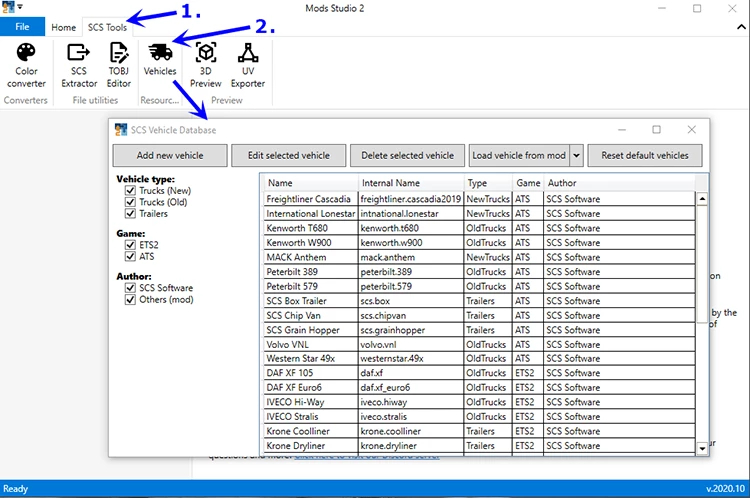
Task: Click the Vehicles truck icon
Action: 159,54
